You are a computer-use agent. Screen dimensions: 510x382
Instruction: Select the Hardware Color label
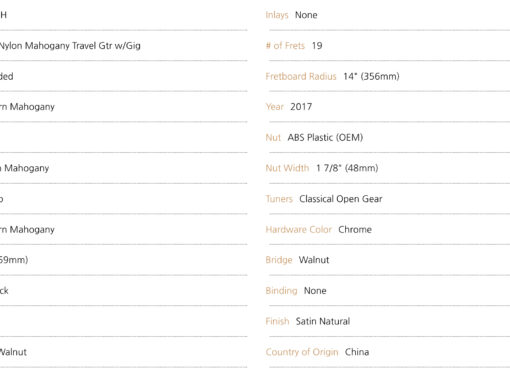pyautogui.click(x=298, y=229)
